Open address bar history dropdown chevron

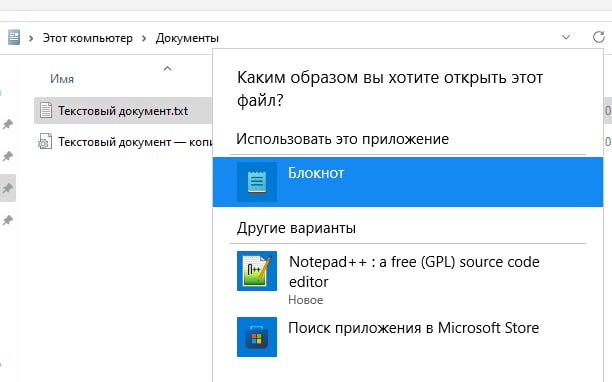[x=566, y=37]
